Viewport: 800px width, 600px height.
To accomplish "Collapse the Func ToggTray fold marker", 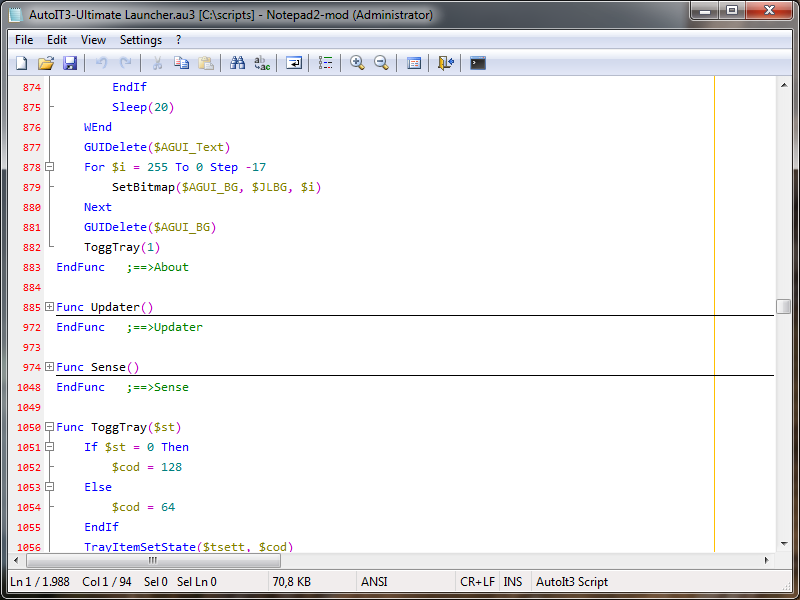I will [x=49, y=427].
